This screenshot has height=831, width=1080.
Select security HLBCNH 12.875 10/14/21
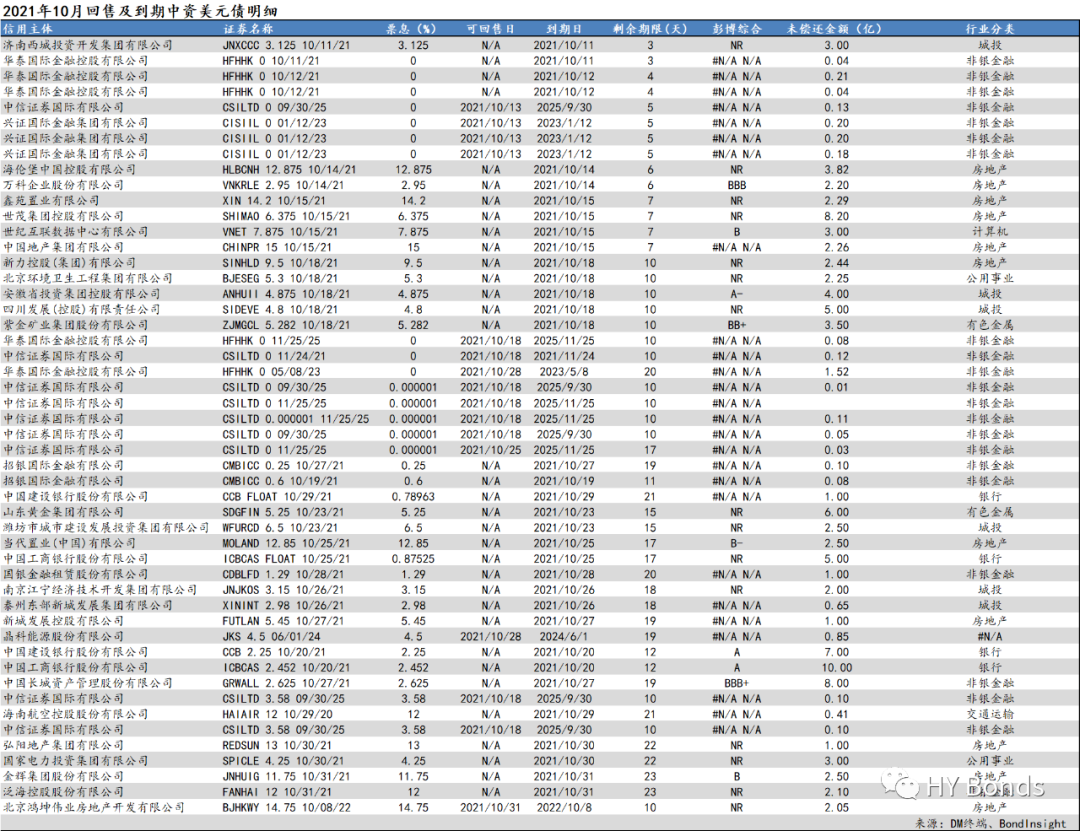pyautogui.click(x=289, y=170)
